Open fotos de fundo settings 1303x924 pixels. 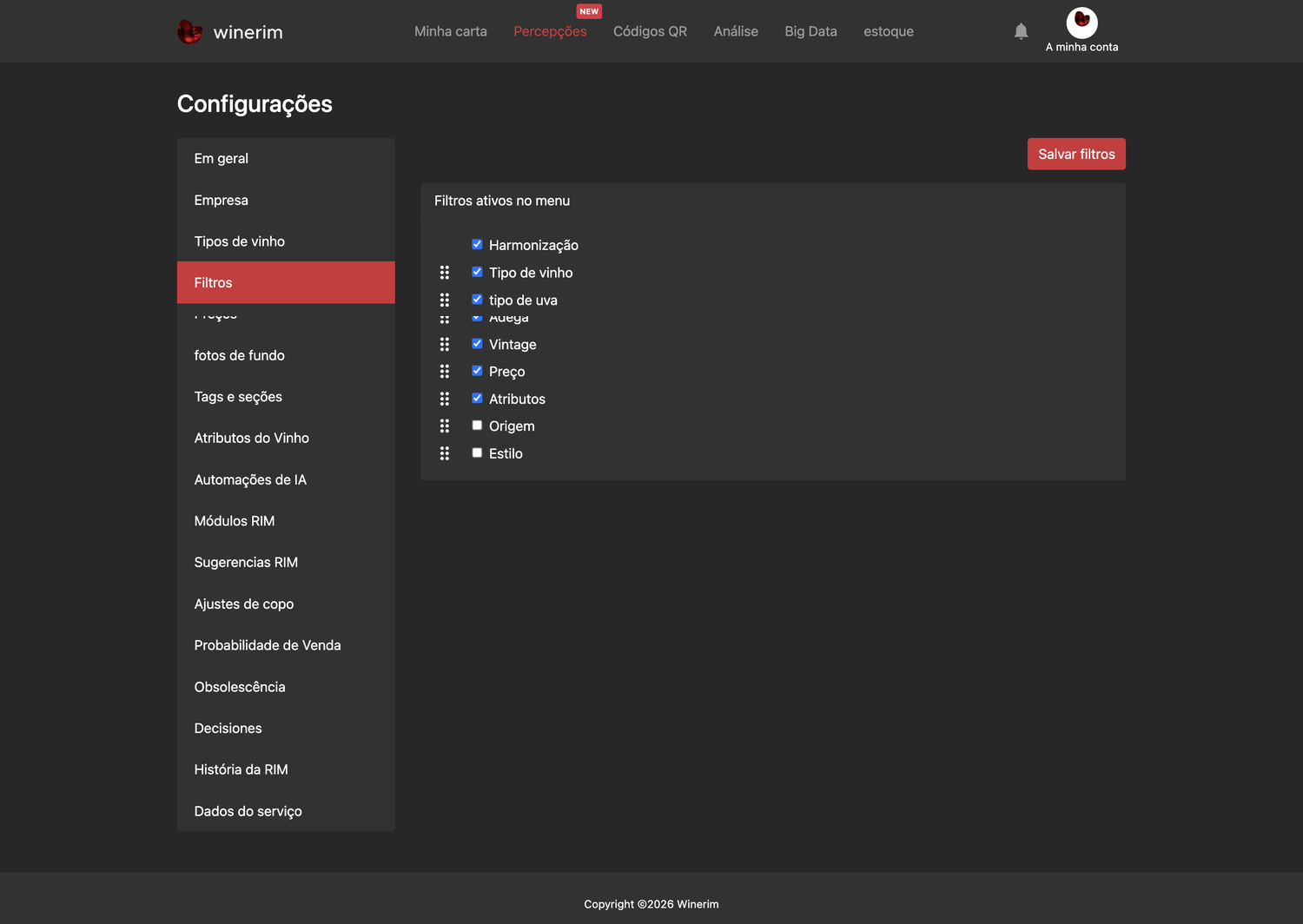click(286, 355)
